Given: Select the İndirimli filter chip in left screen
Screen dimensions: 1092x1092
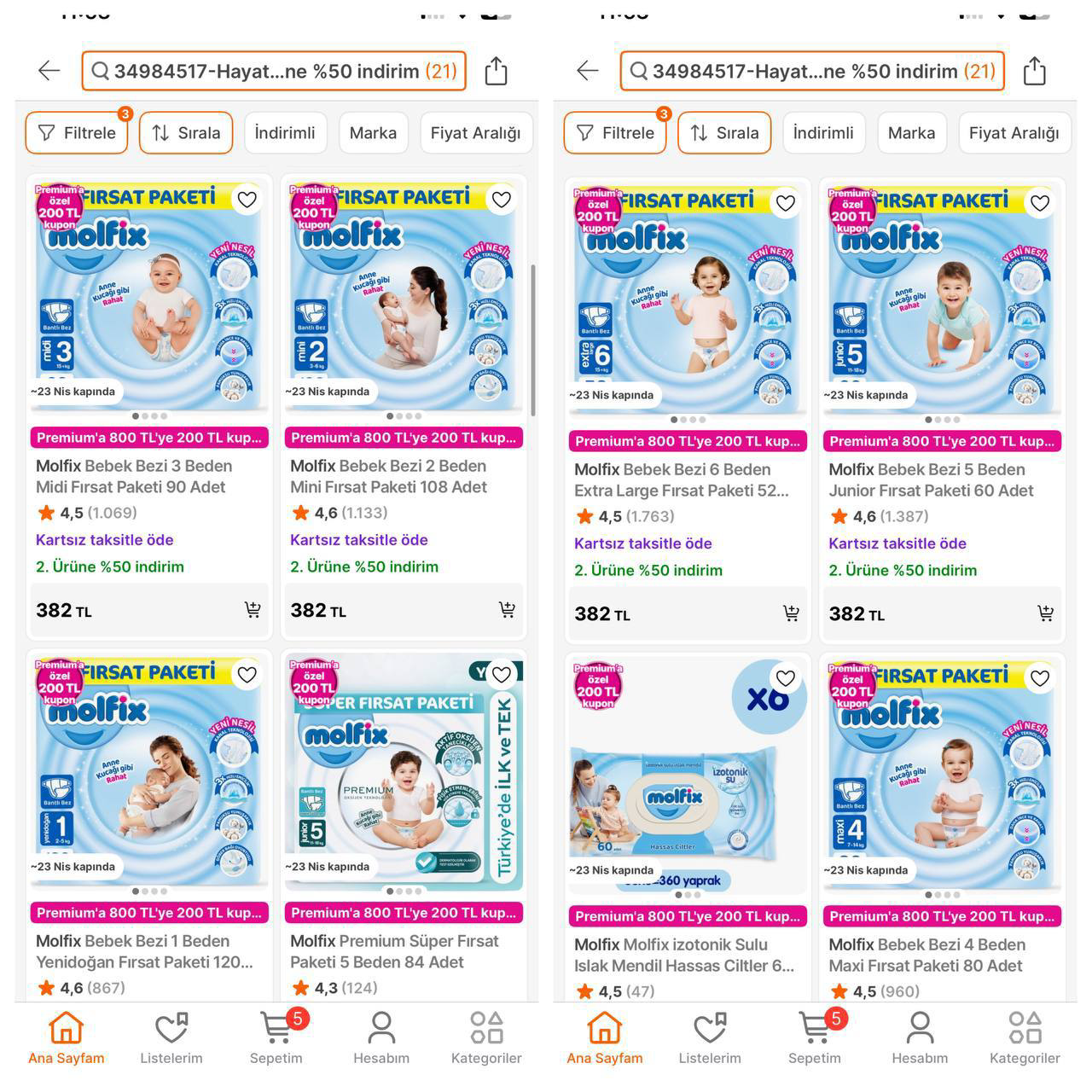Looking at the screenshot, I should point(285,133).
